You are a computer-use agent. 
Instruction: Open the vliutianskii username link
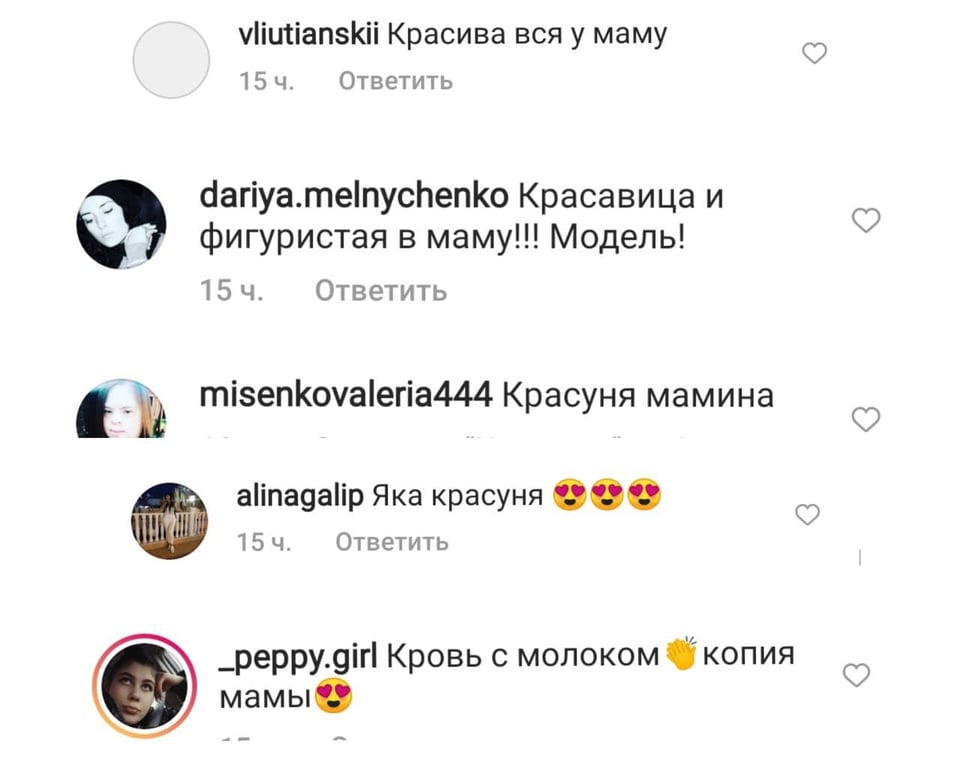[x=309, y=34]
